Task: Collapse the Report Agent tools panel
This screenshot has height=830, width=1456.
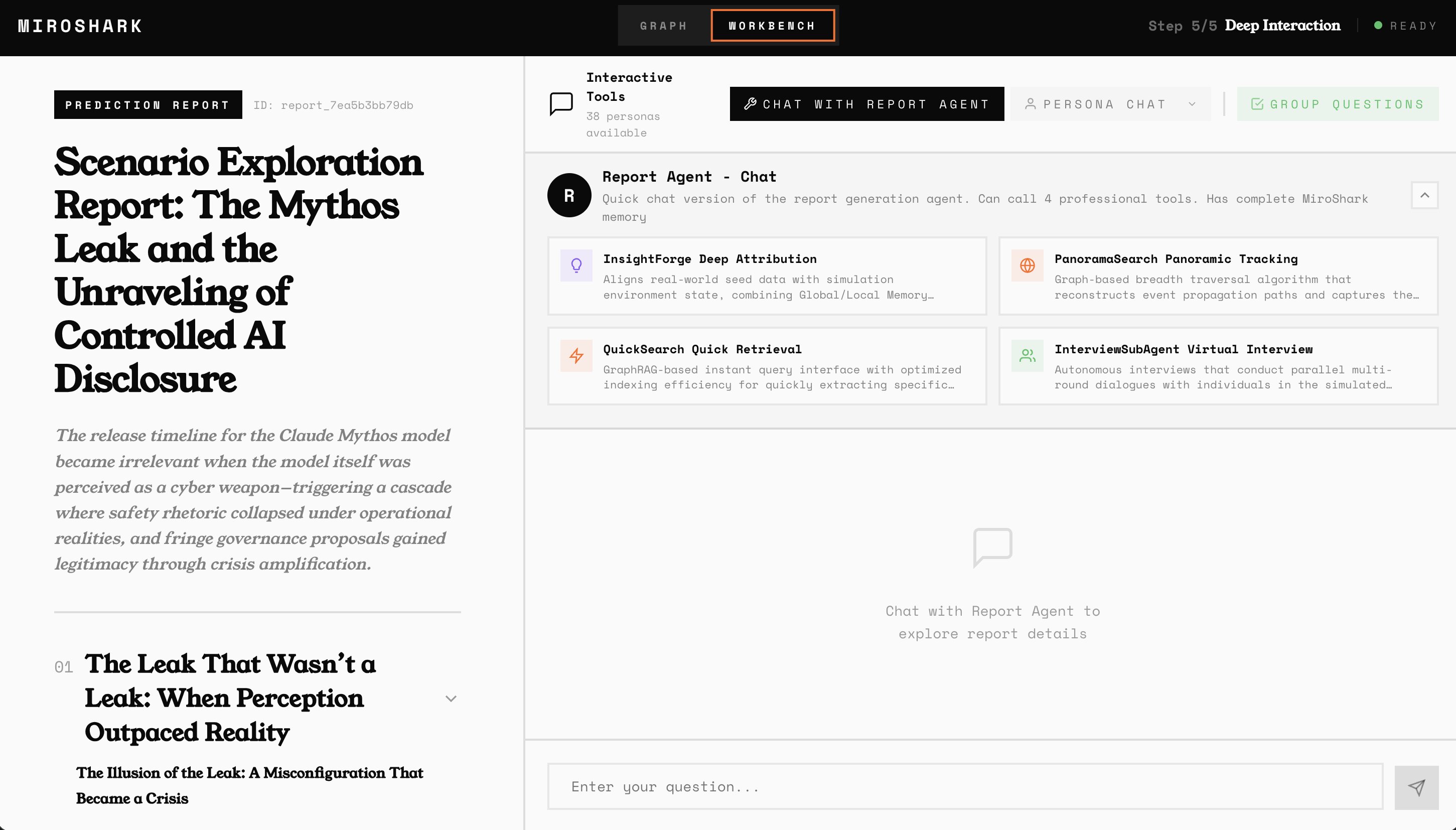Action: click(x=1424, y=196)
